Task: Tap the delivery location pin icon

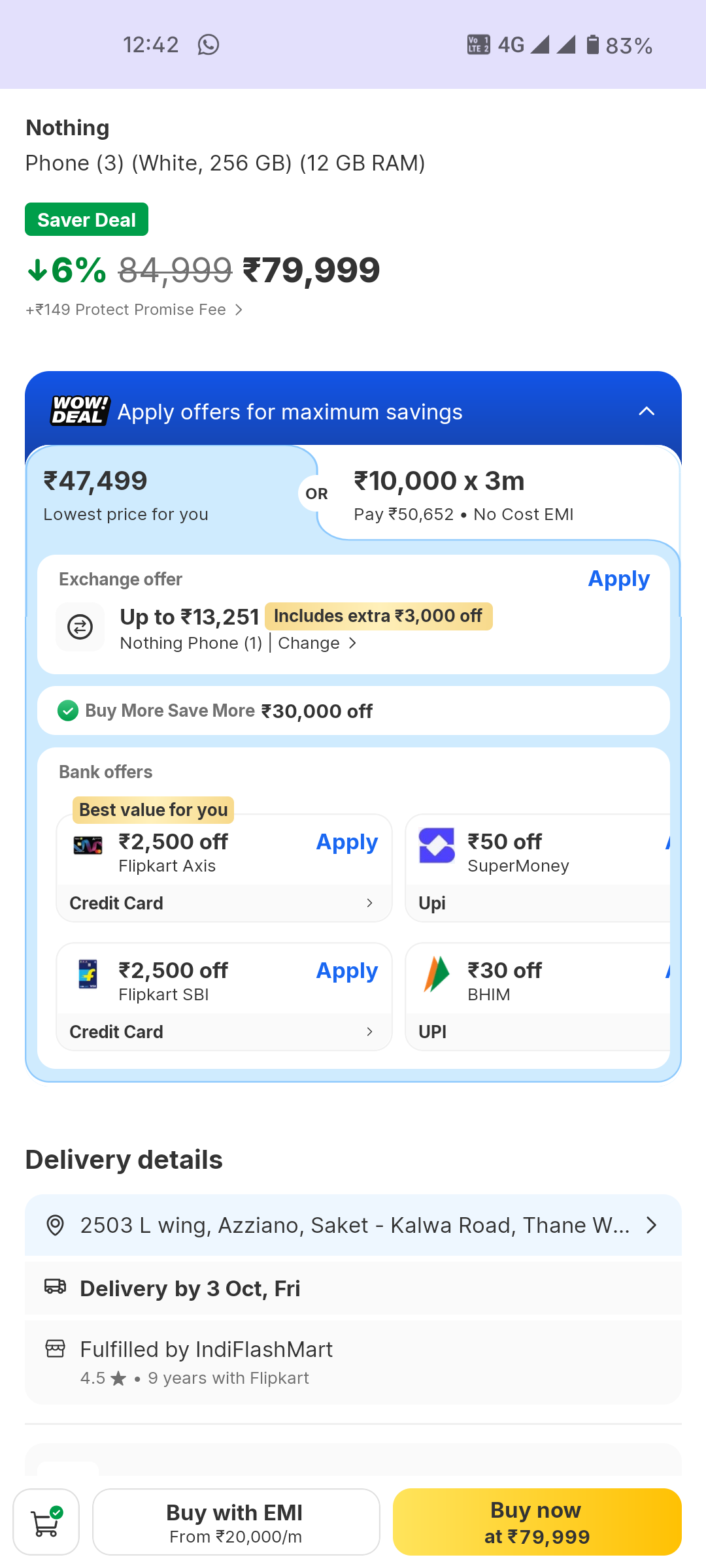Action: click(56, 1225)
